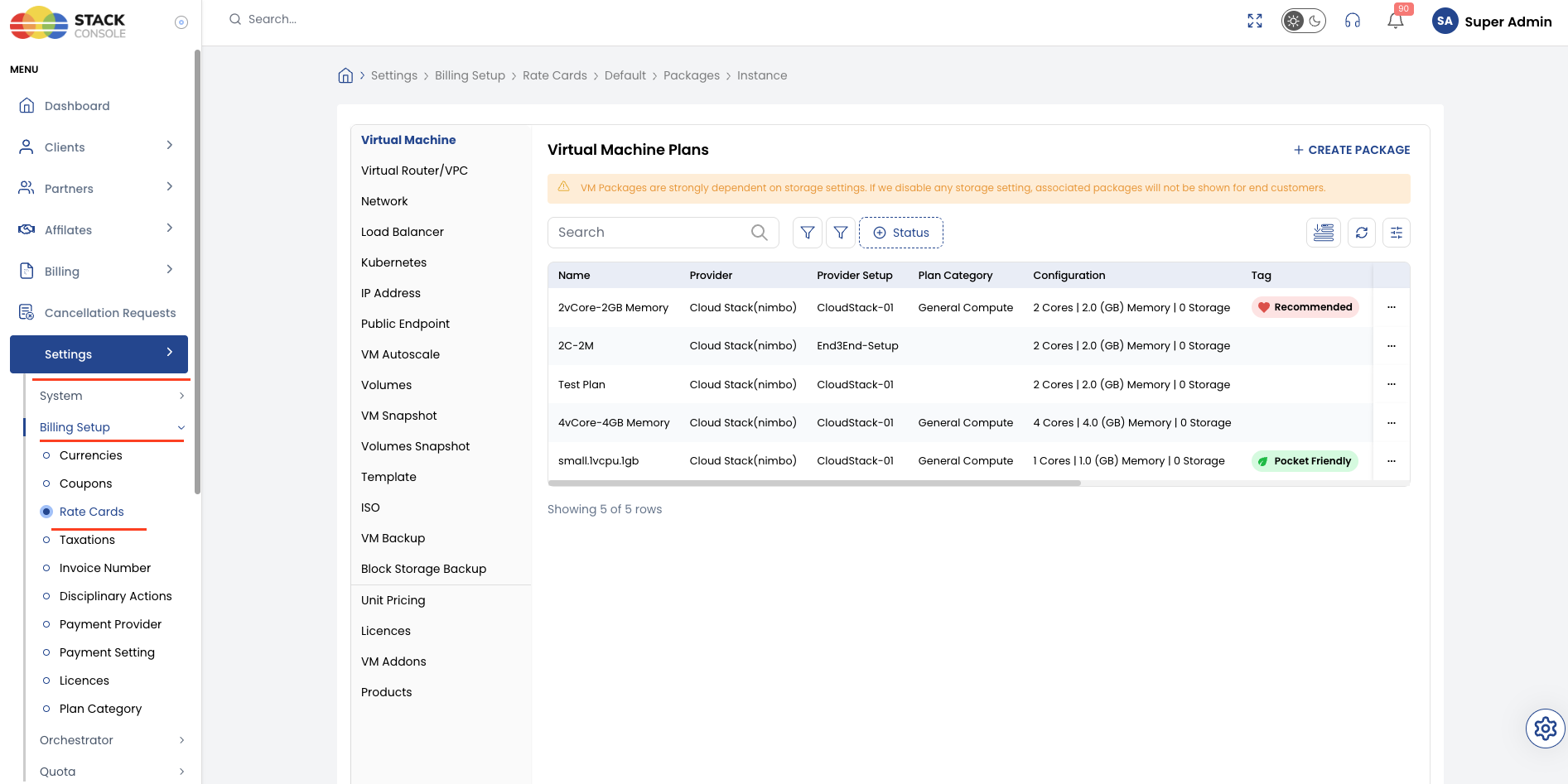Click the sidebar vertical scrollbar
The height and width of the screenshot is (784, 1568).
[x=197, y=272]
